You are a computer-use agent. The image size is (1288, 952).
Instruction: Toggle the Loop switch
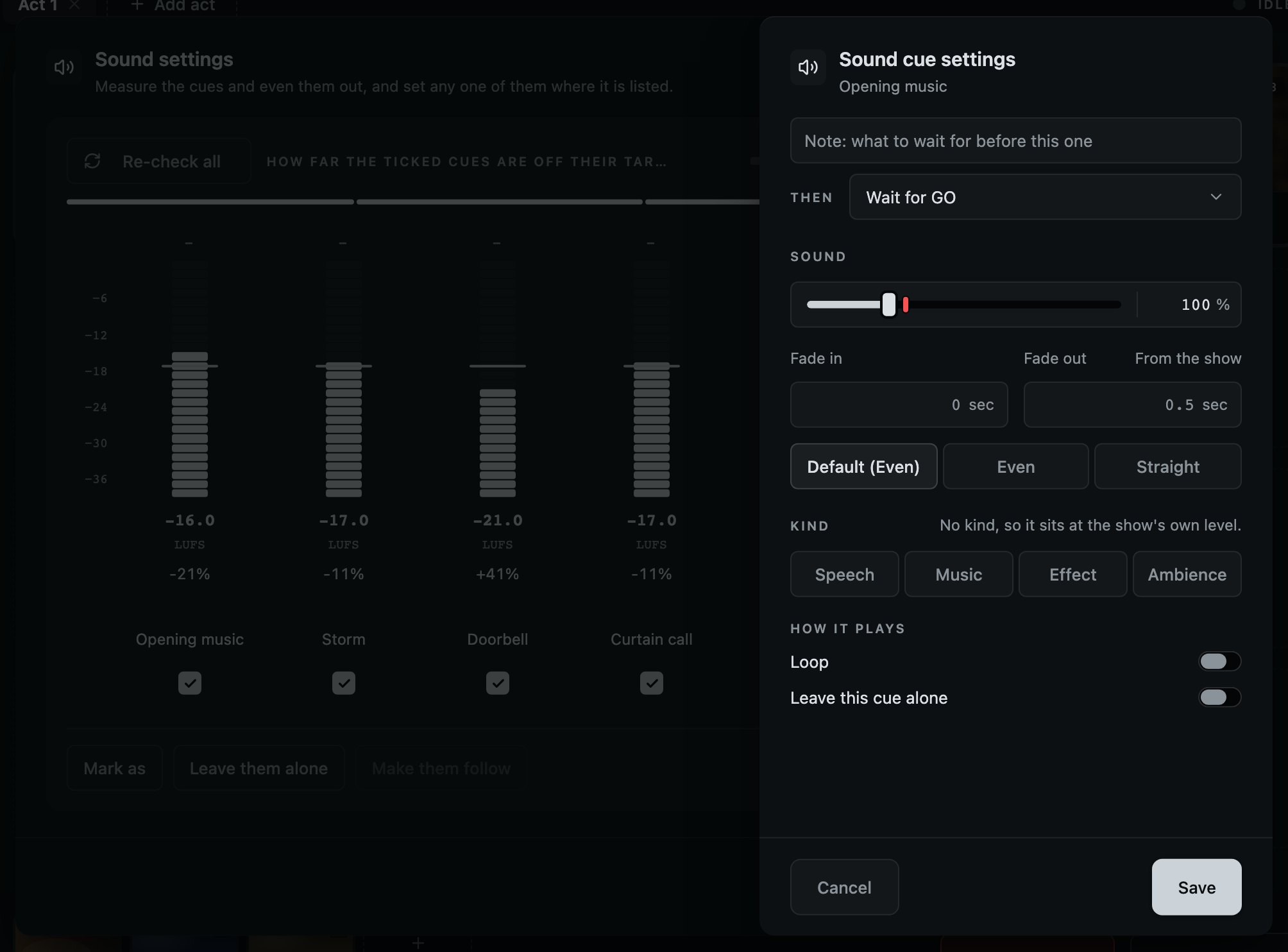point(1220,661)
